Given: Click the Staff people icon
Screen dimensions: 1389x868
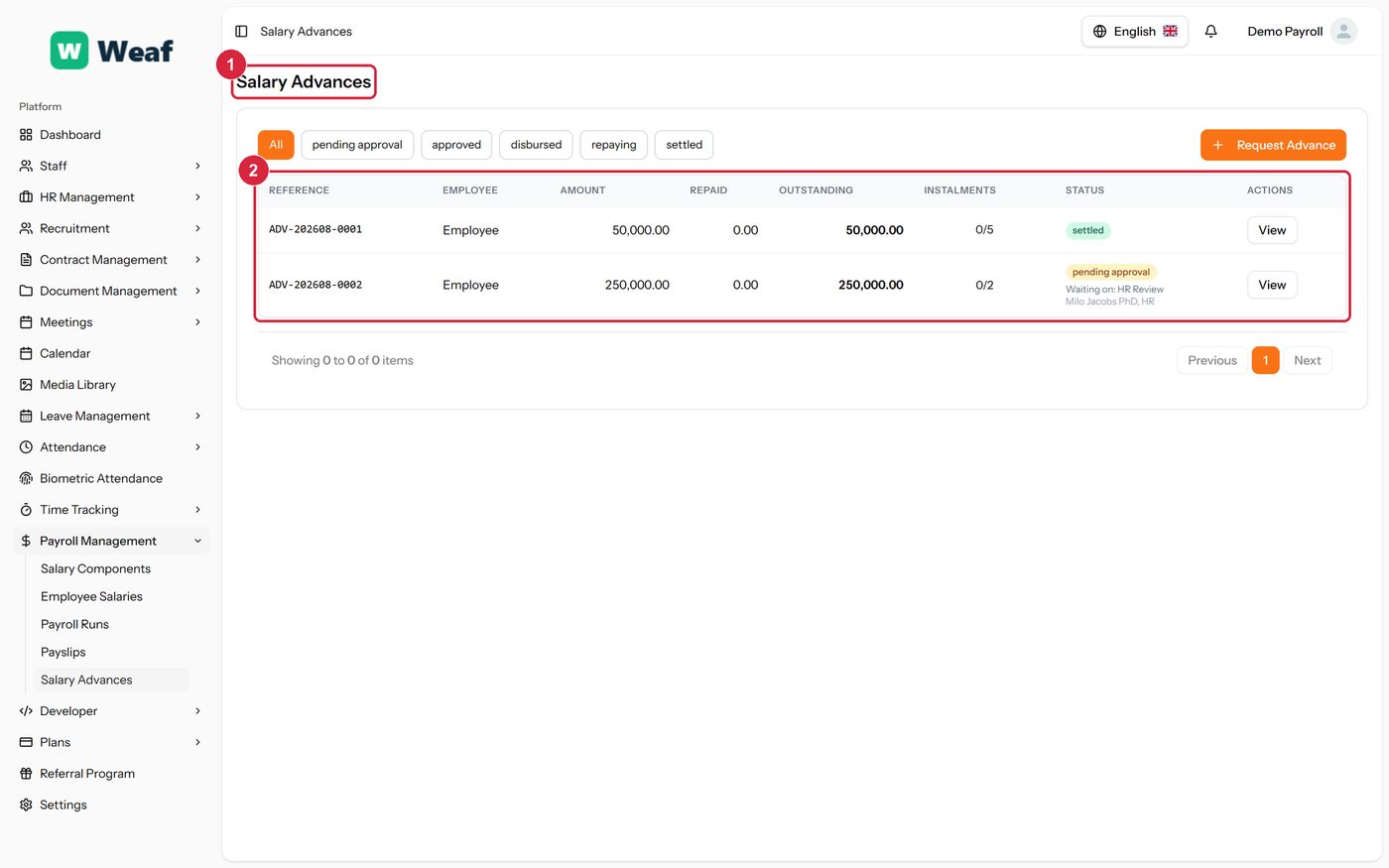Looking at the screenshot, I should (26, 166).
